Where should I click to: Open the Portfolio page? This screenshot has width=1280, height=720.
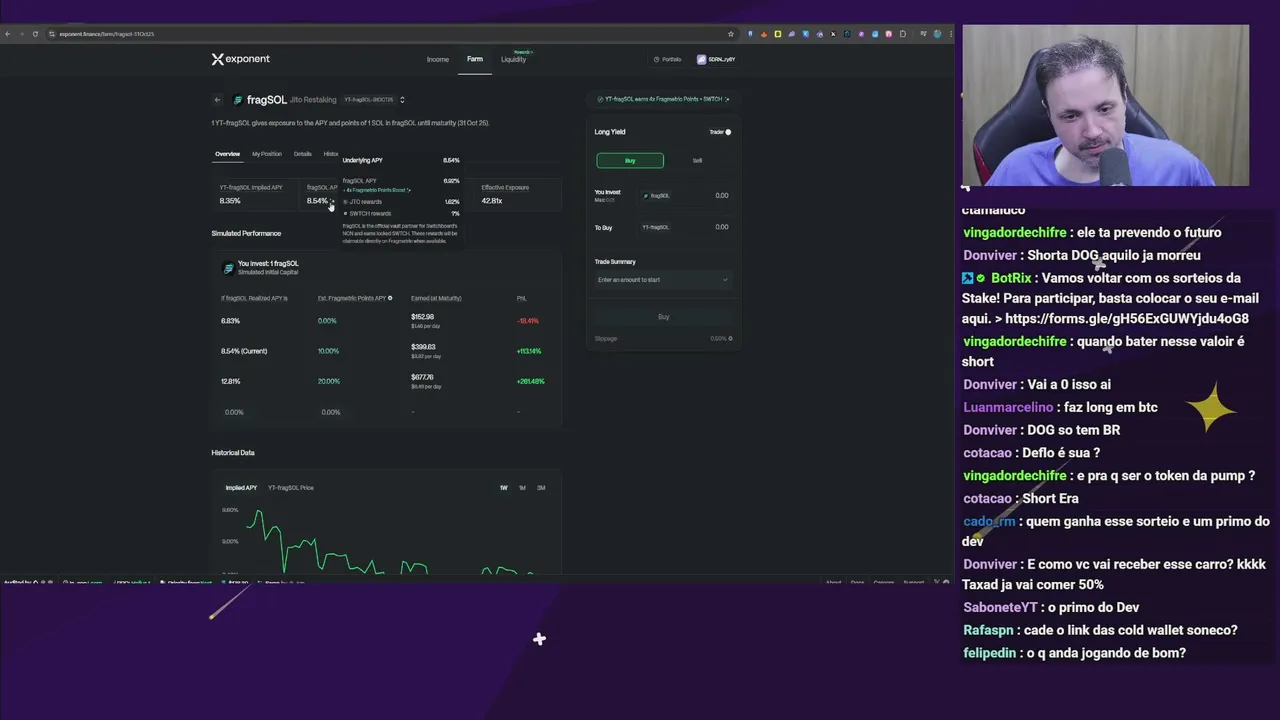tap(668, 59)
